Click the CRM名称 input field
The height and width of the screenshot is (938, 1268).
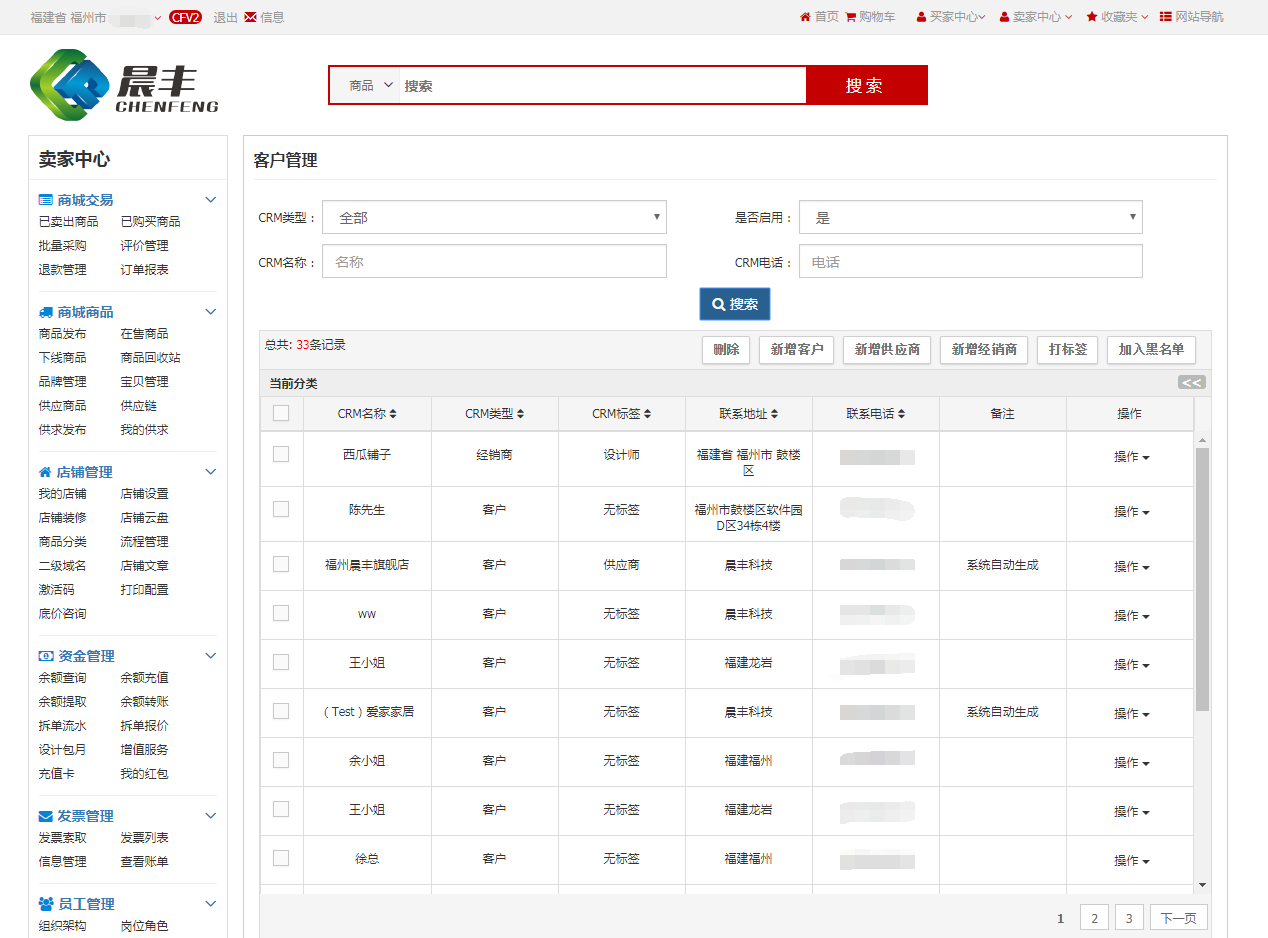(x=494, y=262)
